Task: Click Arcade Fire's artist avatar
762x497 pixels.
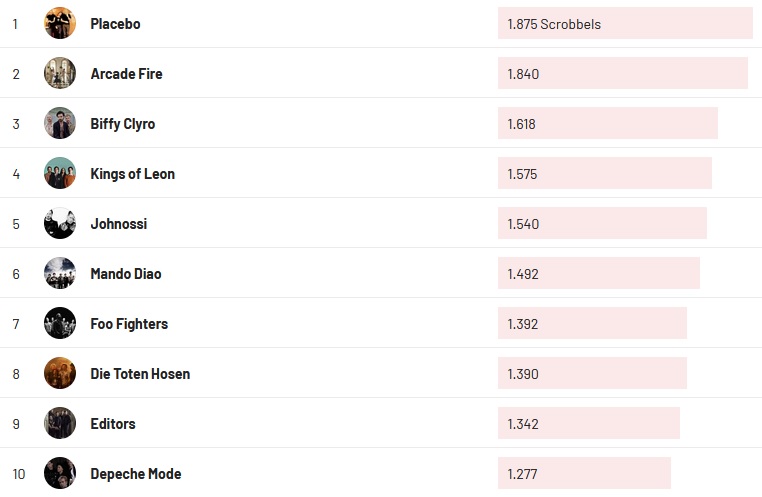Action: (60, 73)
